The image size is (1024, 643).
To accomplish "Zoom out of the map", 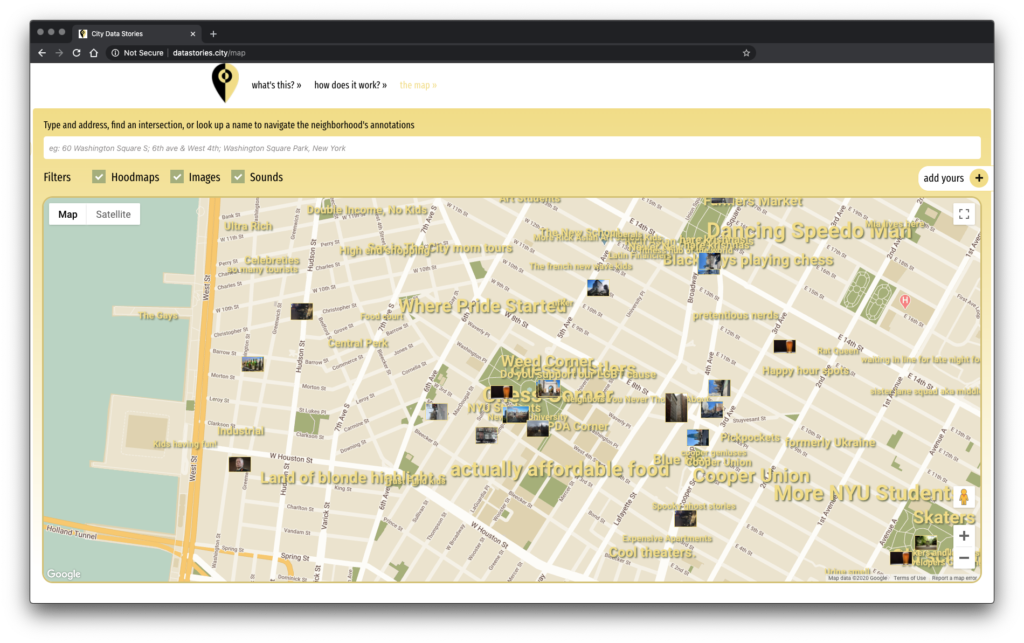I will 963,558.
